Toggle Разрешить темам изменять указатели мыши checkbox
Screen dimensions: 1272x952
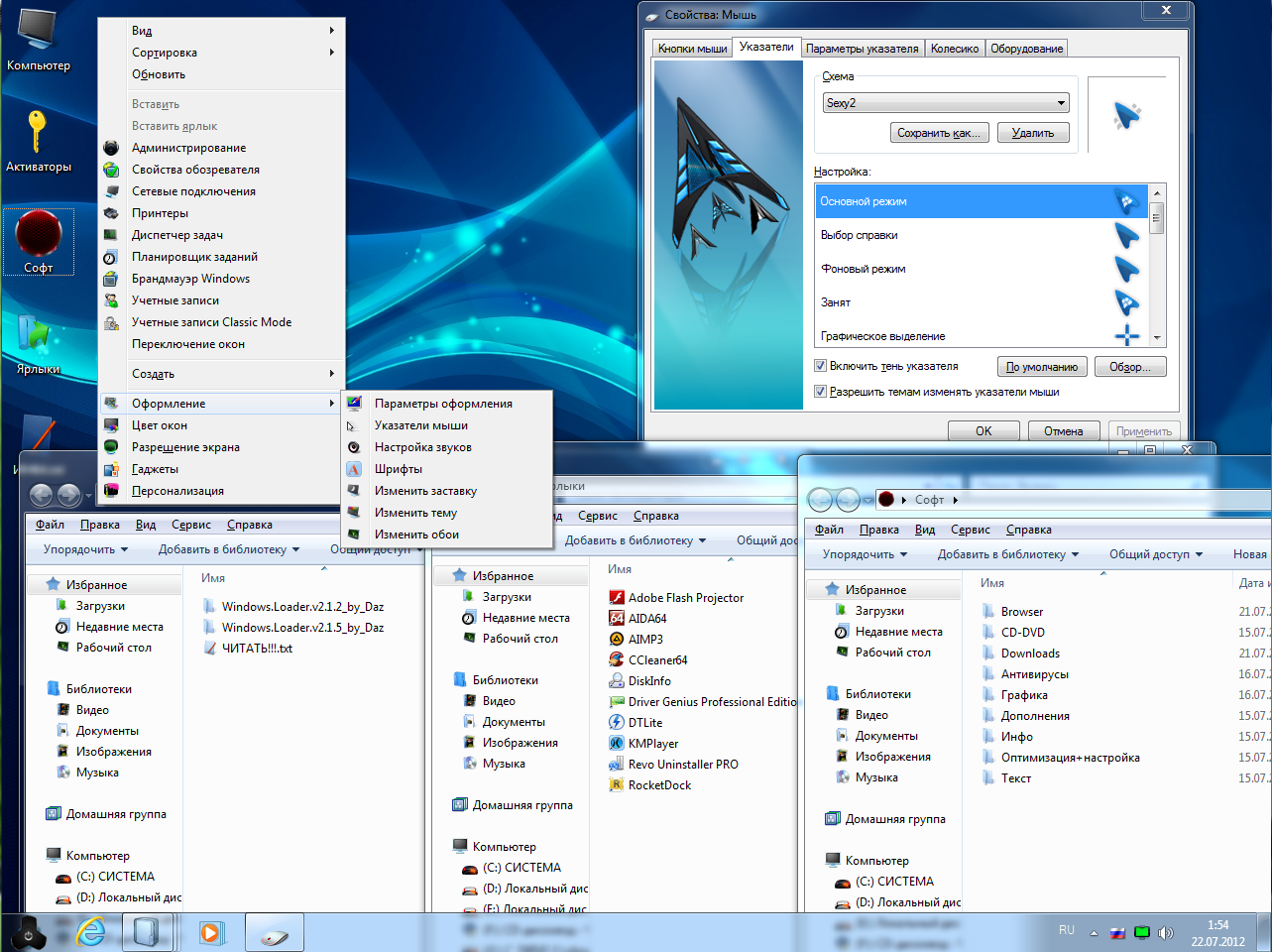(x=820, y=392)
